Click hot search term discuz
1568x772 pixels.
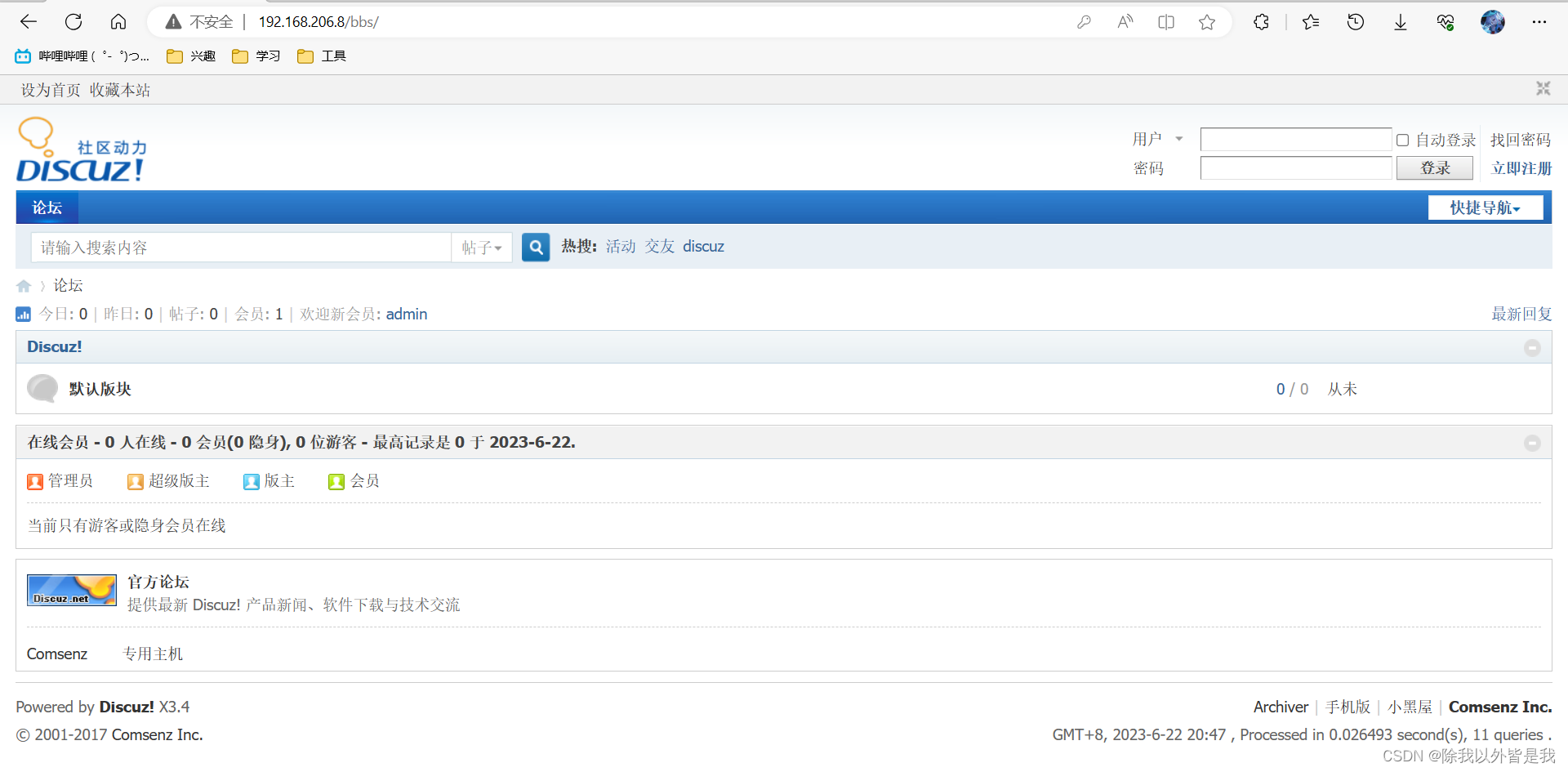coord(703,247)
